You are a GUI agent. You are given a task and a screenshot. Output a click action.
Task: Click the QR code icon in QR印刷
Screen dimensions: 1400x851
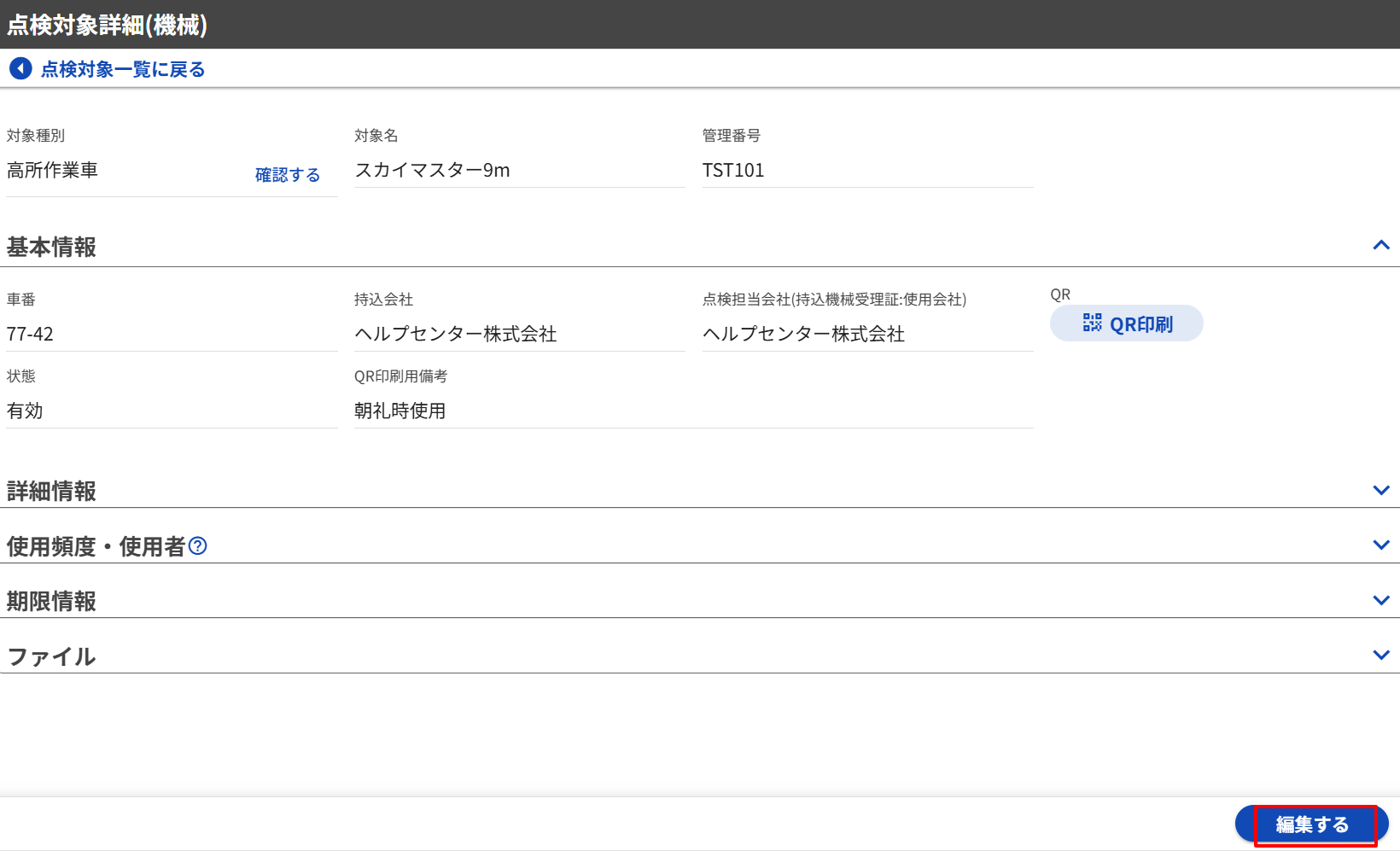[x=1092, y=323]
